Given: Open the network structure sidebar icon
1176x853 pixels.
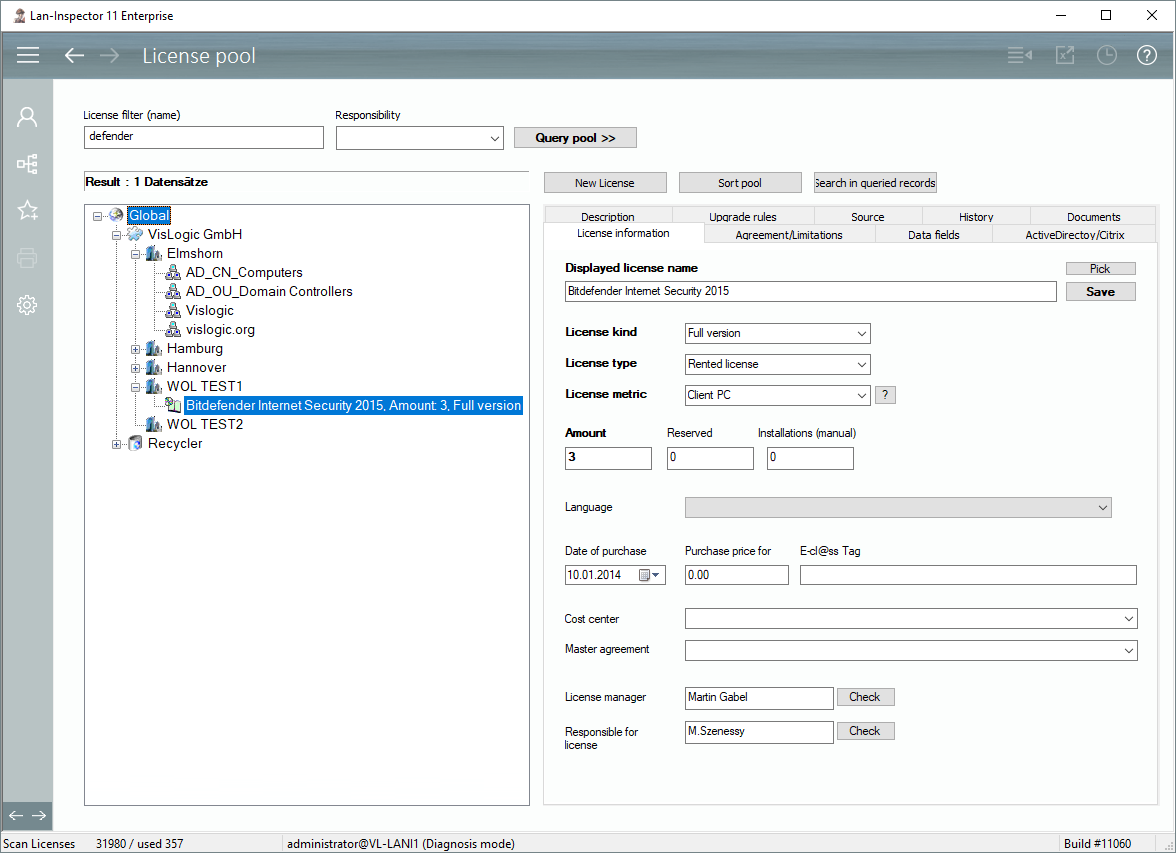Looking at the screenshot, I should coord(27,164).
